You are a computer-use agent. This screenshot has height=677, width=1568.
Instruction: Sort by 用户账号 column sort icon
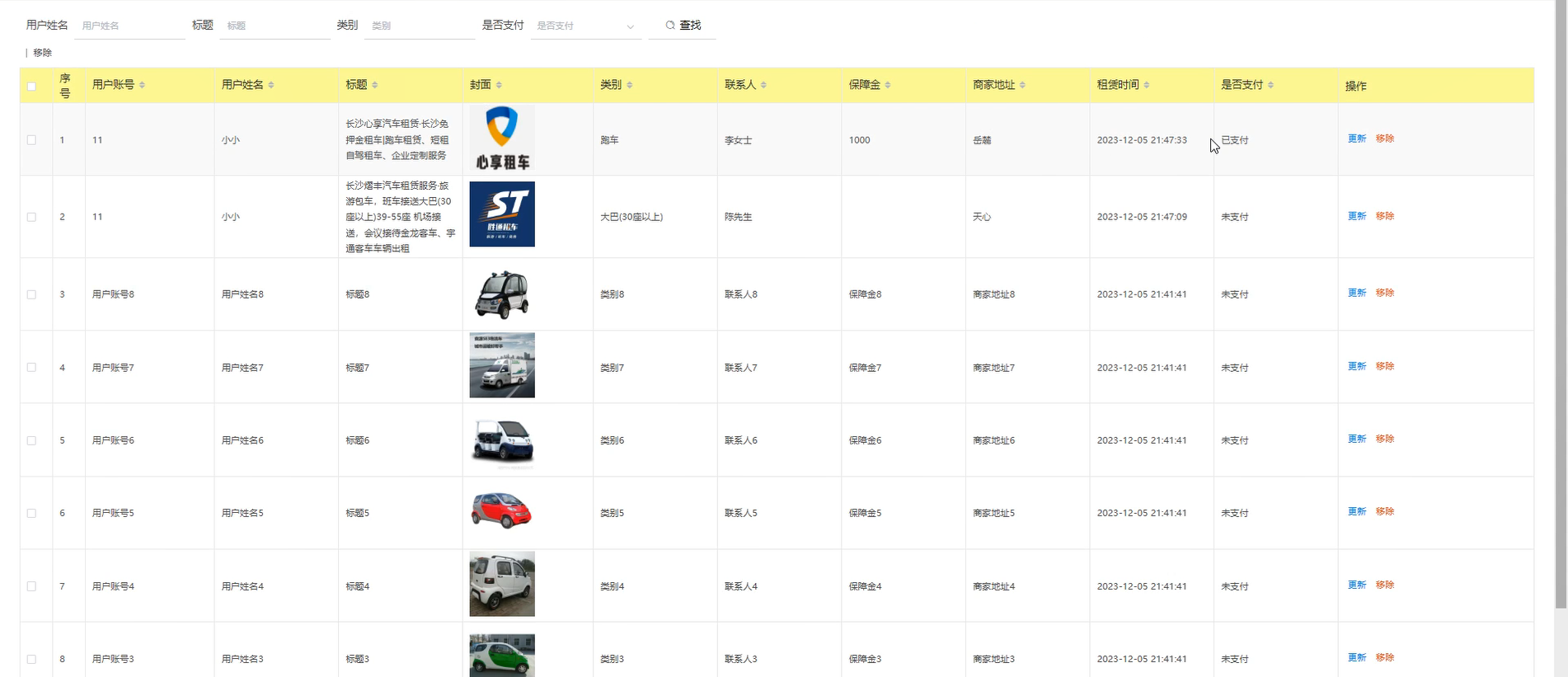pyautogui.click(x=142, y=85)
